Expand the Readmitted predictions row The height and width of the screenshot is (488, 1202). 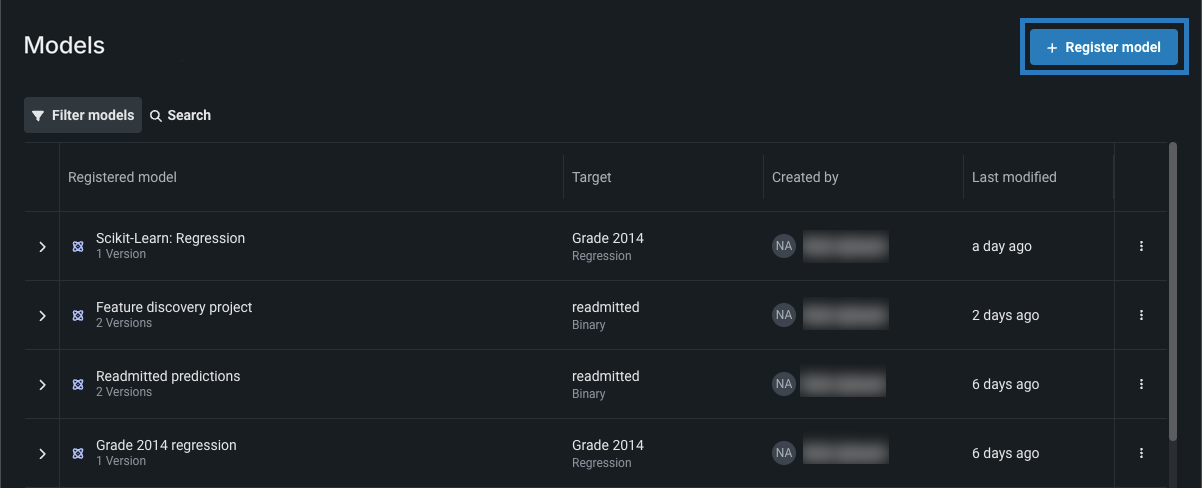(x=42, y=384)
